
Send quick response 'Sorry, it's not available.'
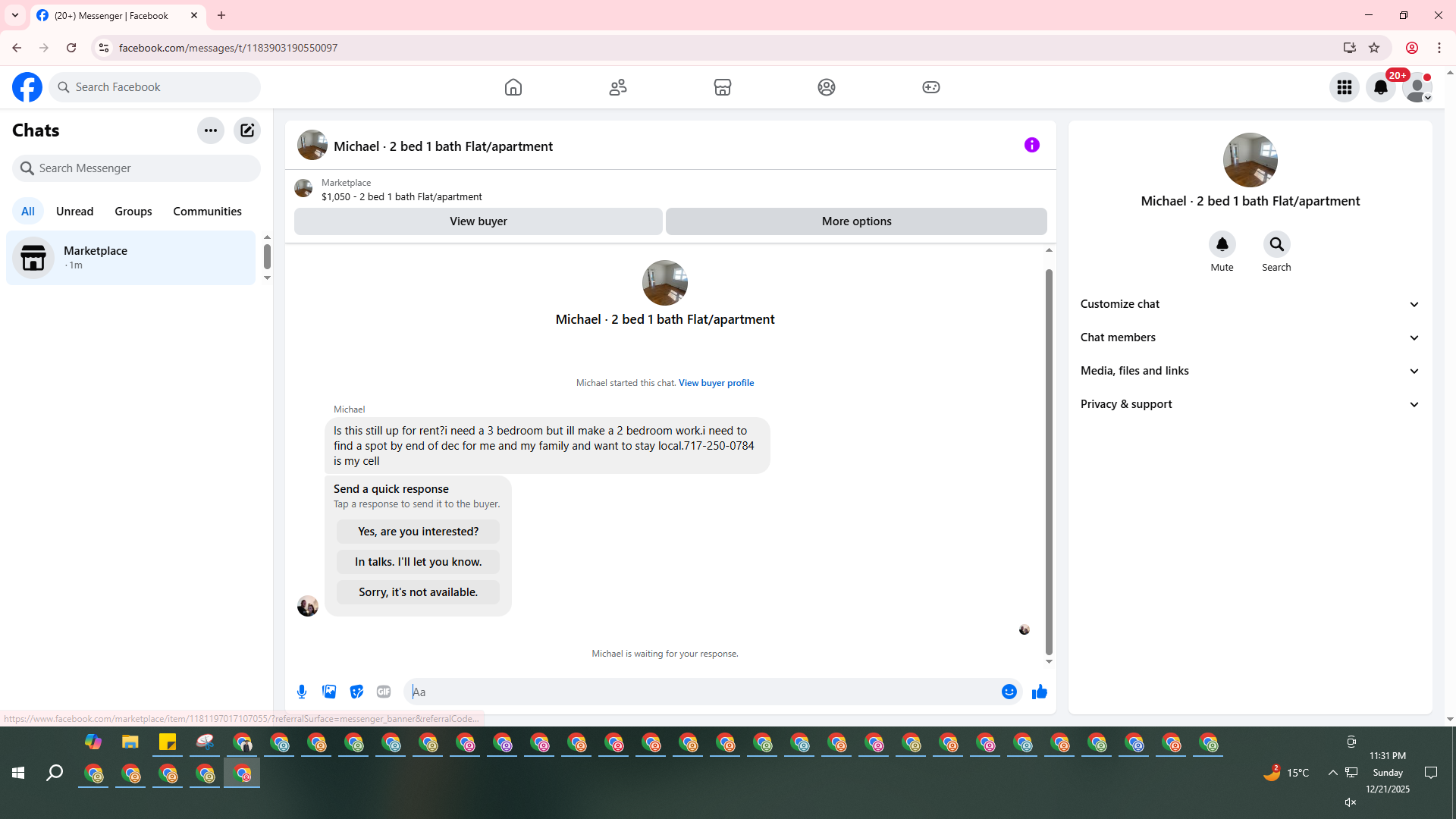pyautogui.click(x=418, y=592)
